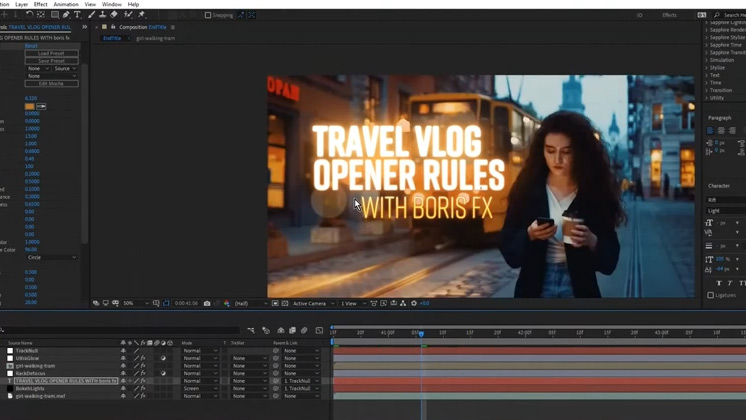Open the 1 View layout dropdown
The width and height of the screenshot is (746, 420).
point(353,303)
